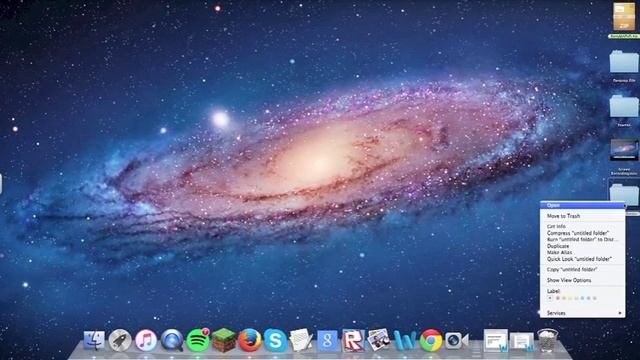Choose Duplicate in the context menu
Image resolution: width=640 pixels, height=360 pixels.
pos(582,246)
